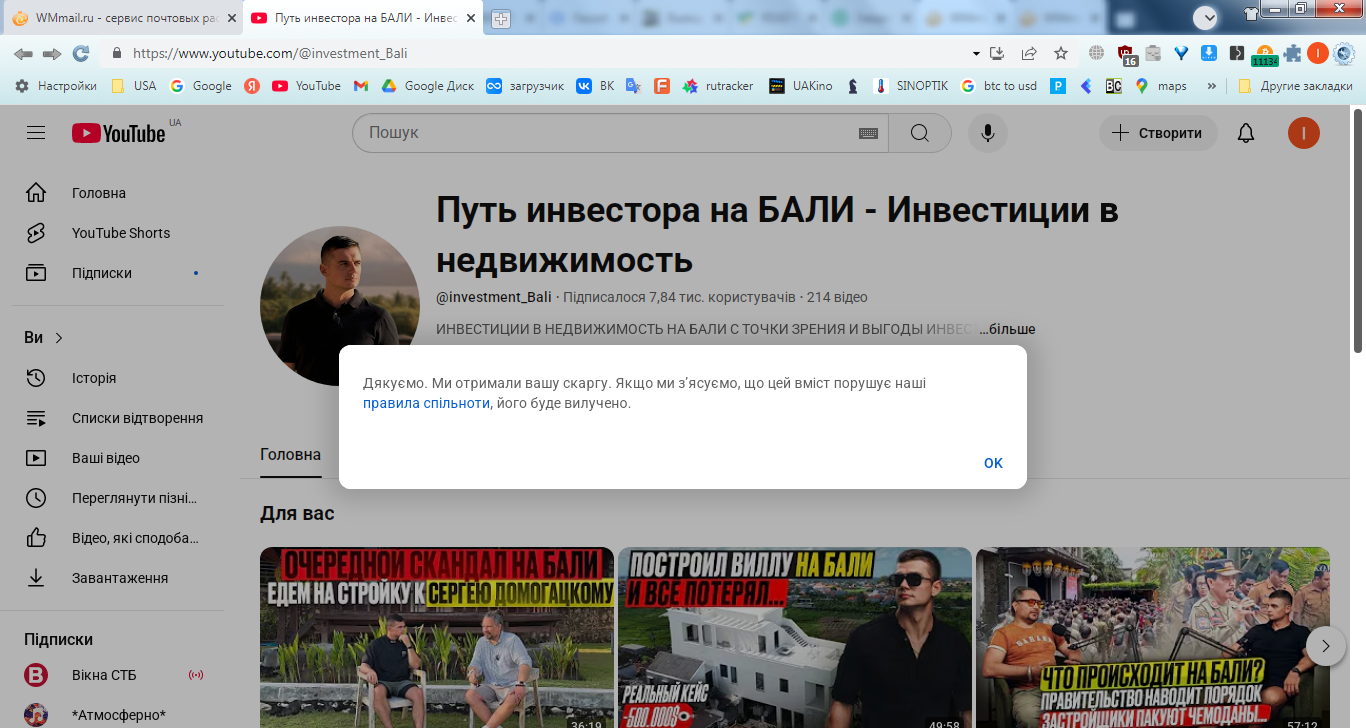The width and height of the screenshot is (1366, 728).
Task: Open the Google bookmark
Action: point(201,86)
